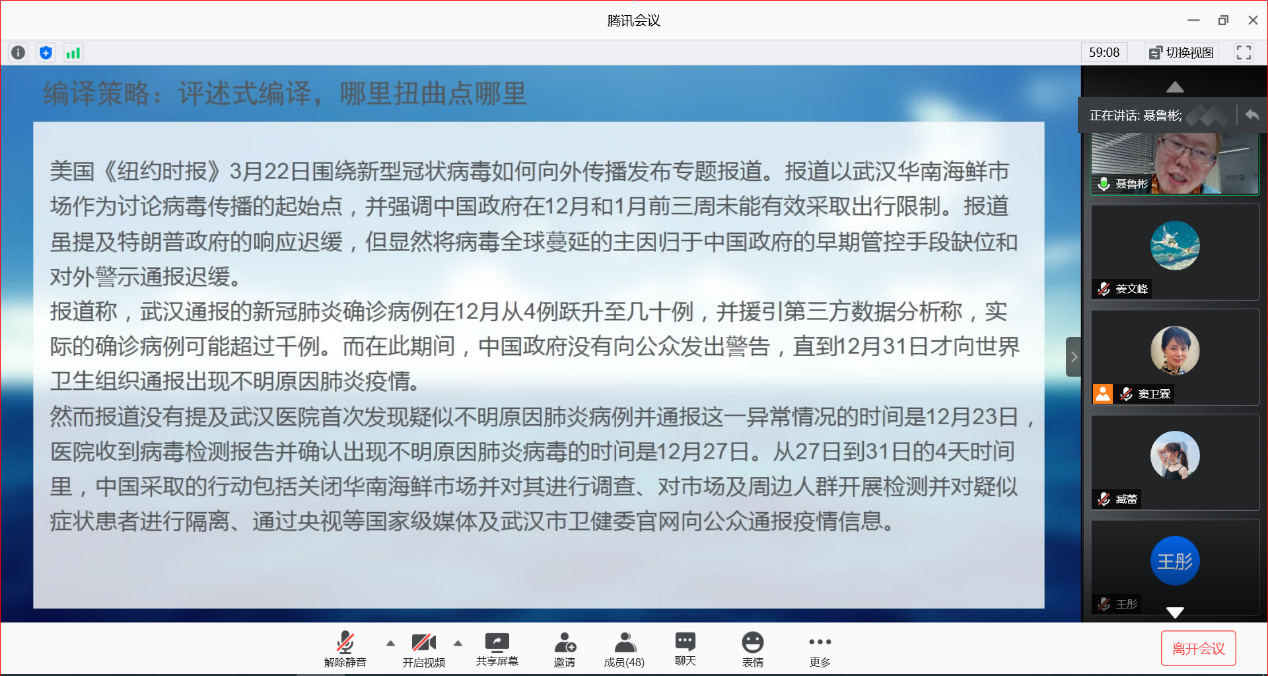Unmute the microphone with 解除静音
The width and height of the screenshot is (1268, 676).
click(345, 648)
